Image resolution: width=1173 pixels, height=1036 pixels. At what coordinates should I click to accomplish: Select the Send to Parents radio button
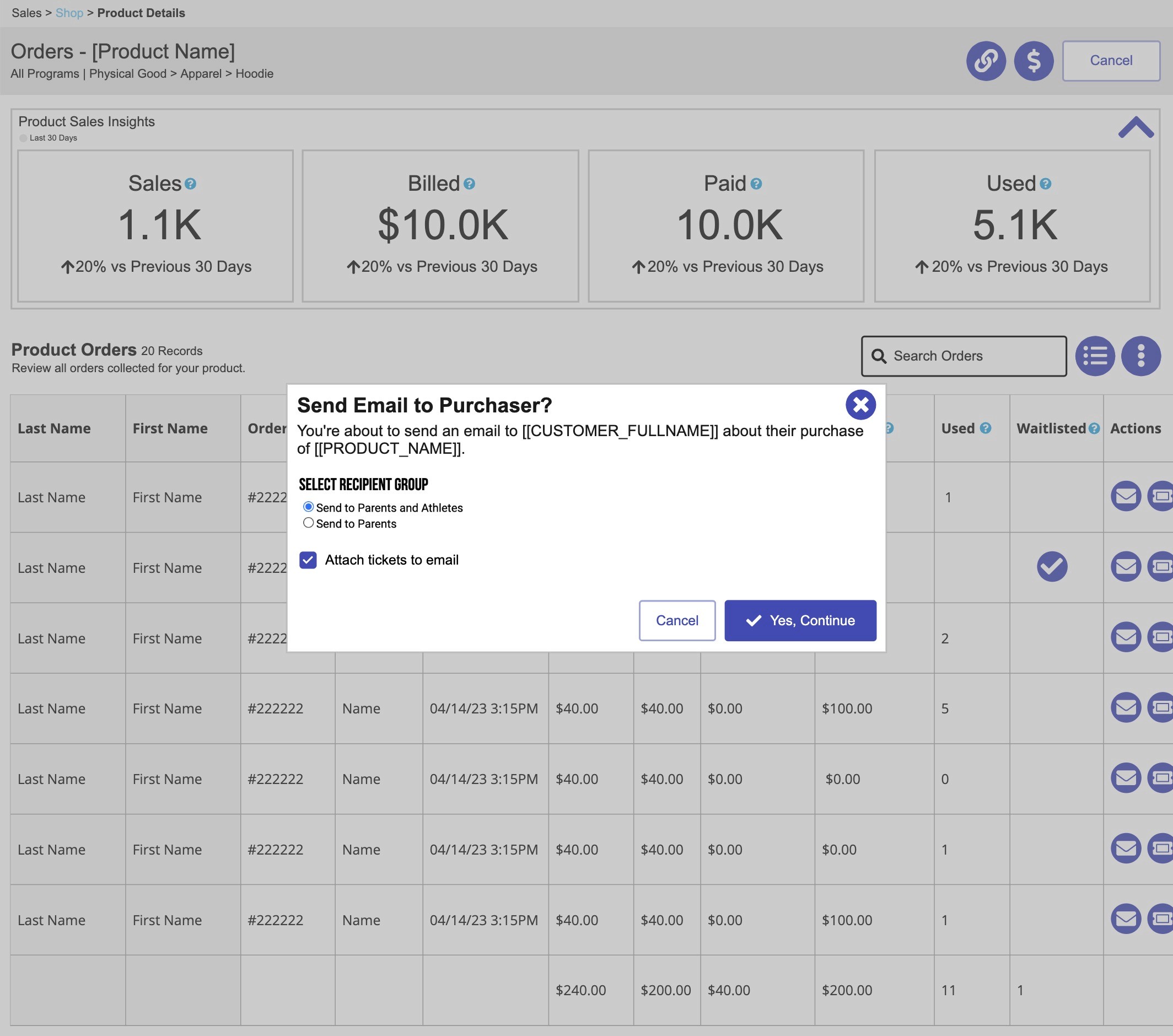[x=309, y=523]
